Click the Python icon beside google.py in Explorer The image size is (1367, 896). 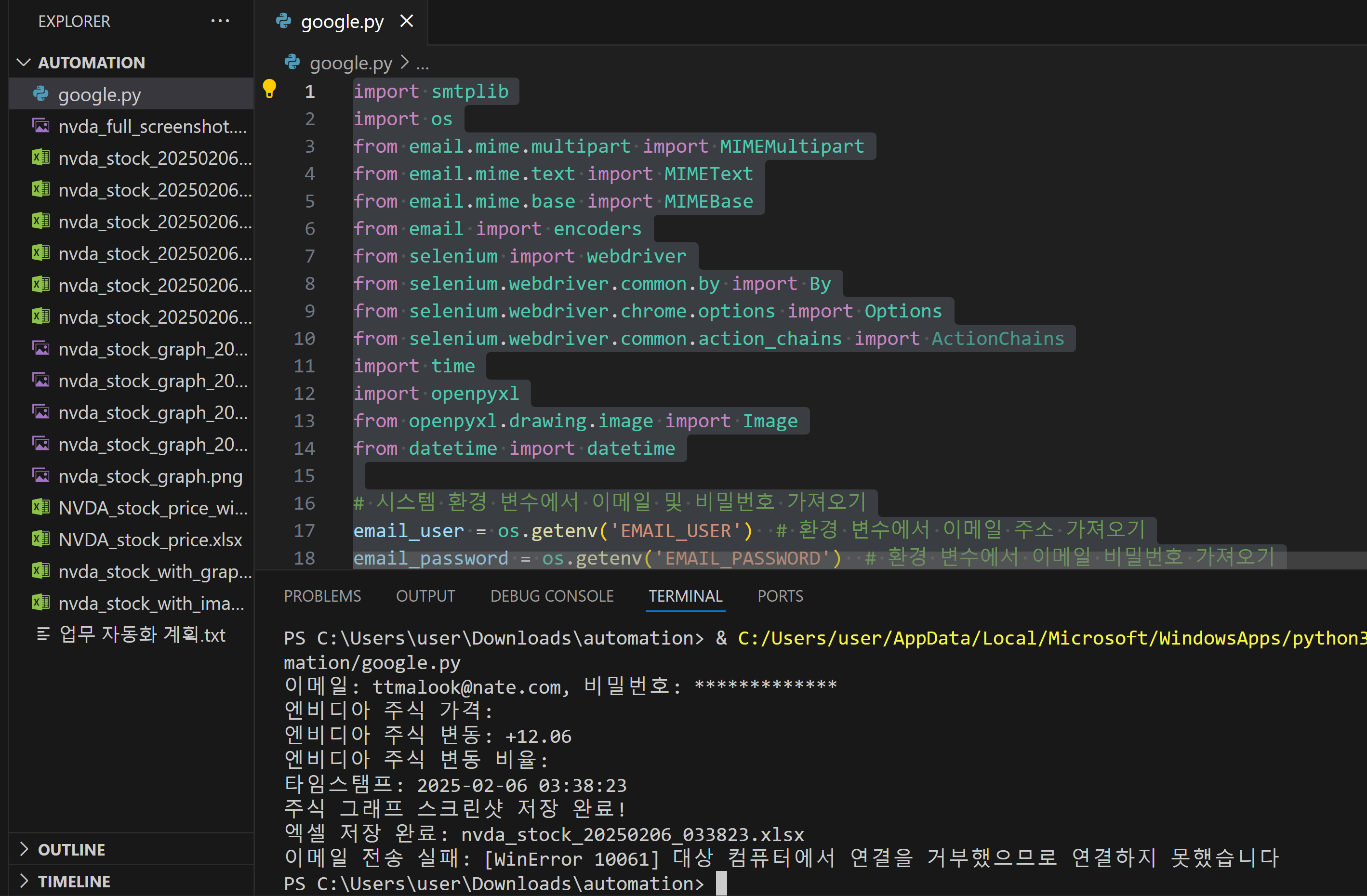coord(41,94)
